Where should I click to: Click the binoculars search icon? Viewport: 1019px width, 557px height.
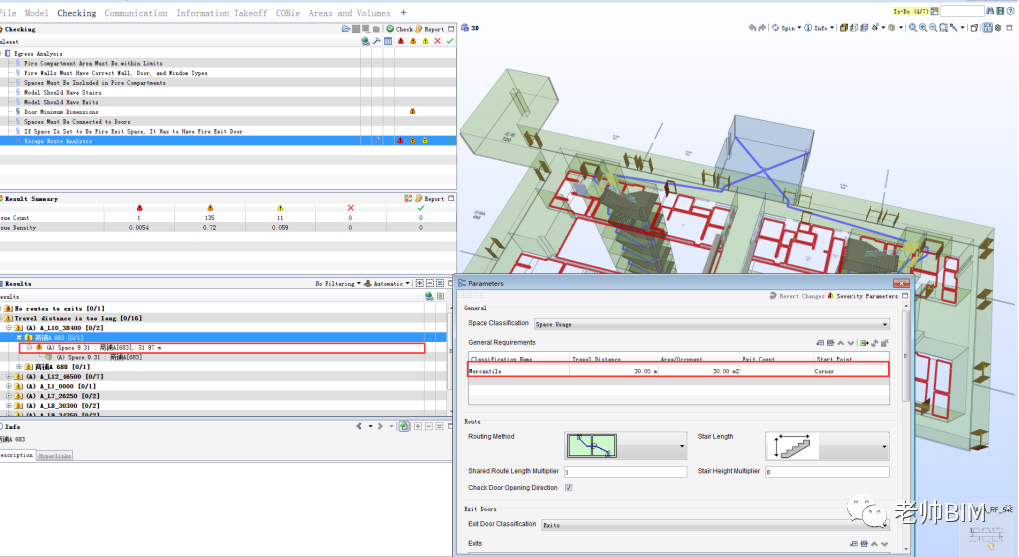pyautogui.click(x=990, y=11)
